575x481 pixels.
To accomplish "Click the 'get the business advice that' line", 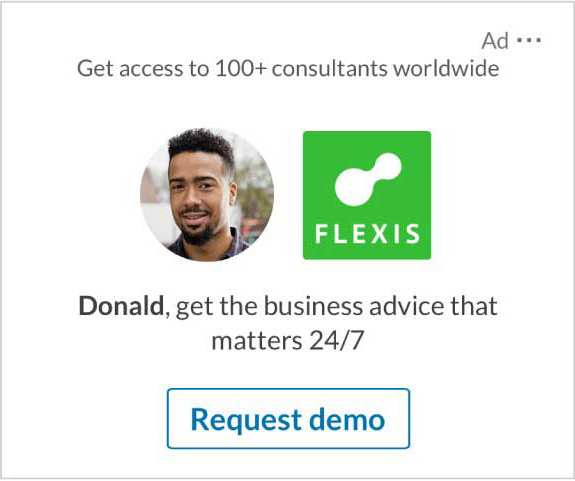I will [x=336, y=307].
